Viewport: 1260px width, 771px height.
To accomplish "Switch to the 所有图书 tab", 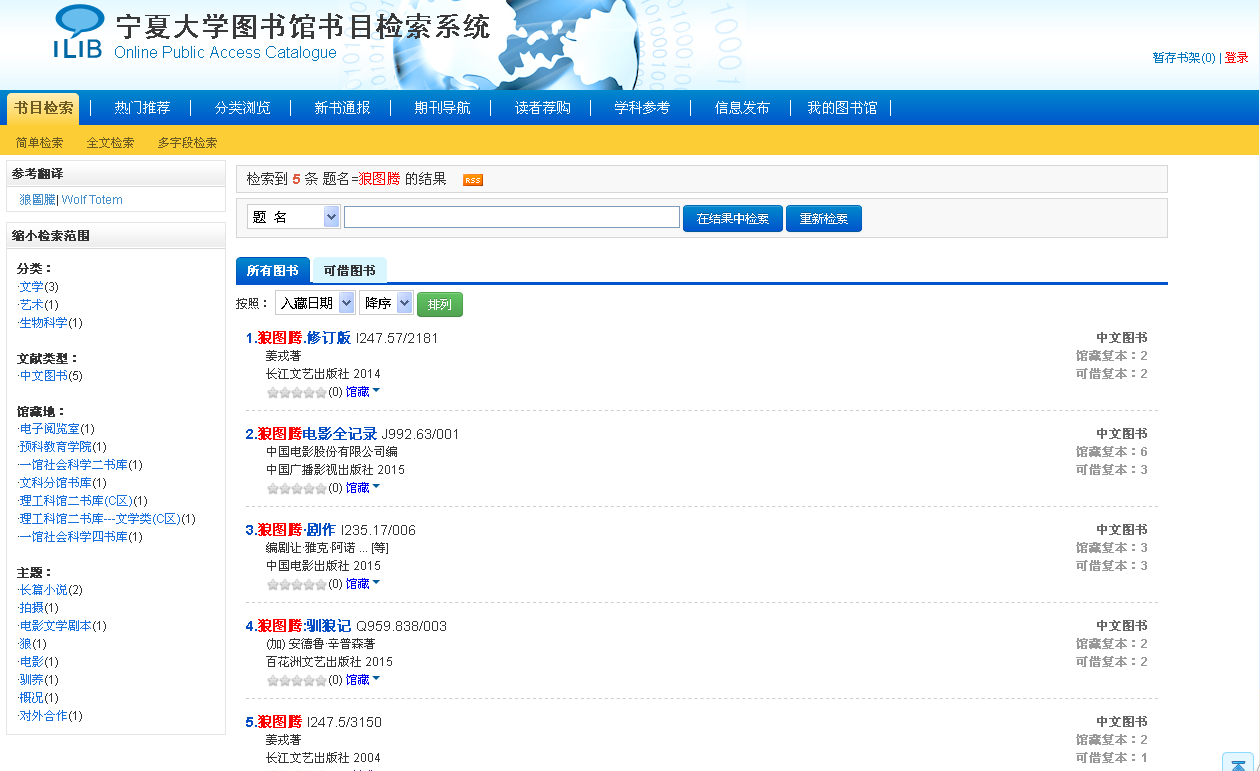I will (x=273, y=271).
